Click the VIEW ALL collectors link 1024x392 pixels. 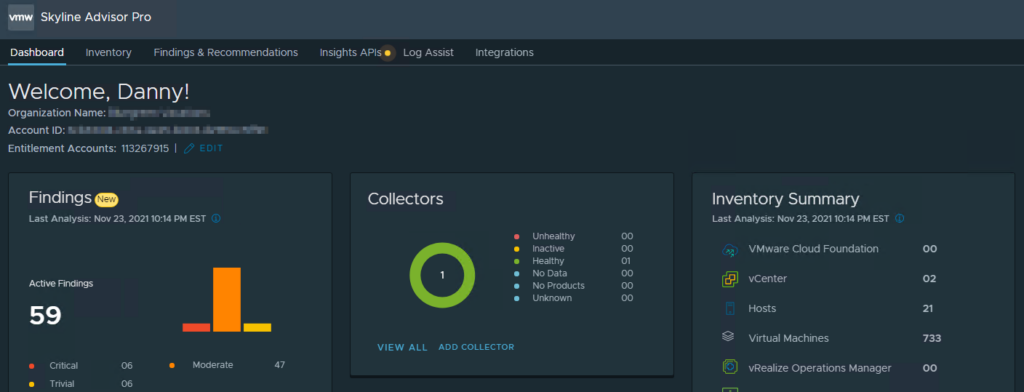click(402, 348)
